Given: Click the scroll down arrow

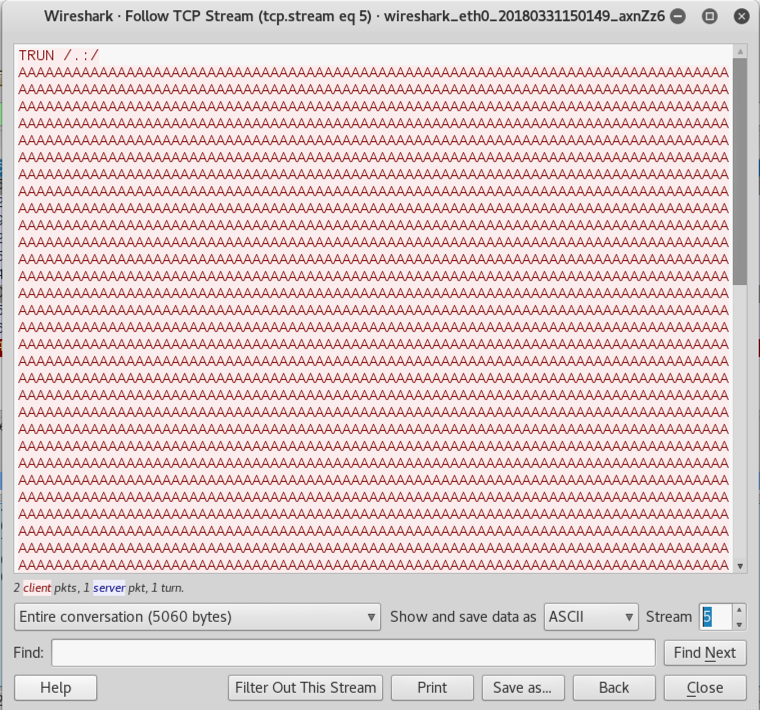Looking at the screenshot, I should [740, 566].
